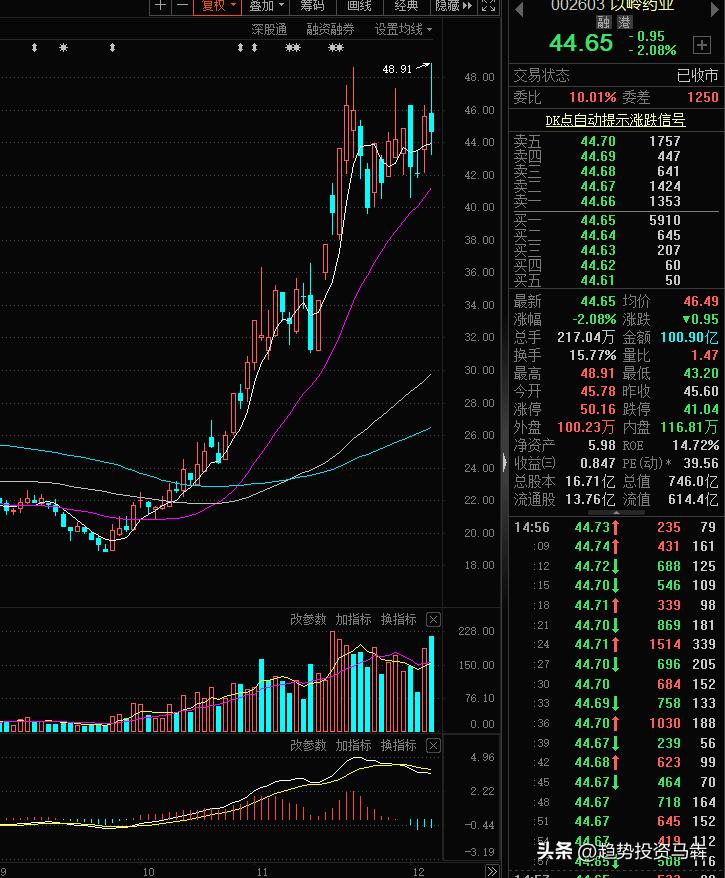Click the side panel collapse handle
Viewport: 725px width, 878px height.
tap(505, 462)
